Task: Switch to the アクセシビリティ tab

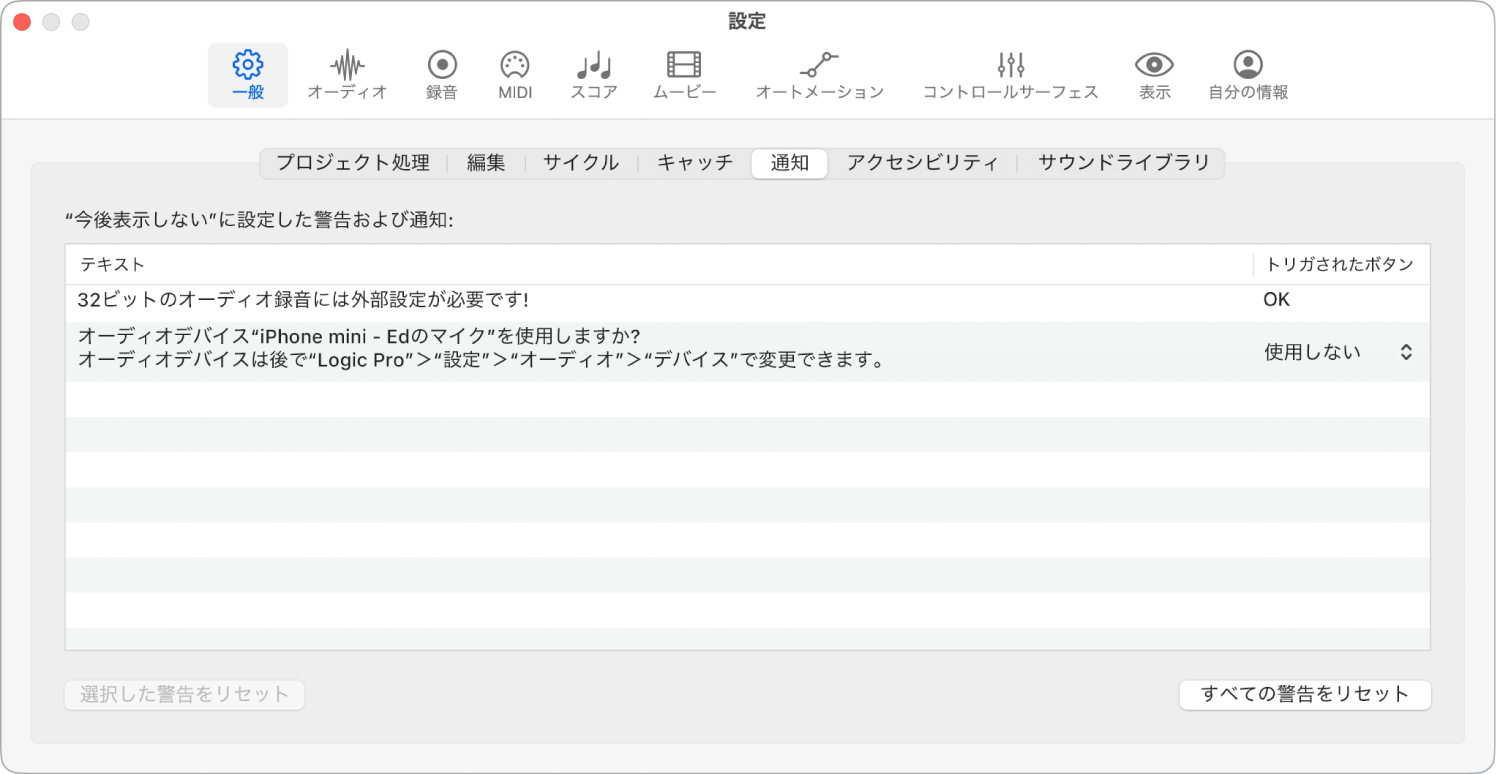Action: coord(922,163)
